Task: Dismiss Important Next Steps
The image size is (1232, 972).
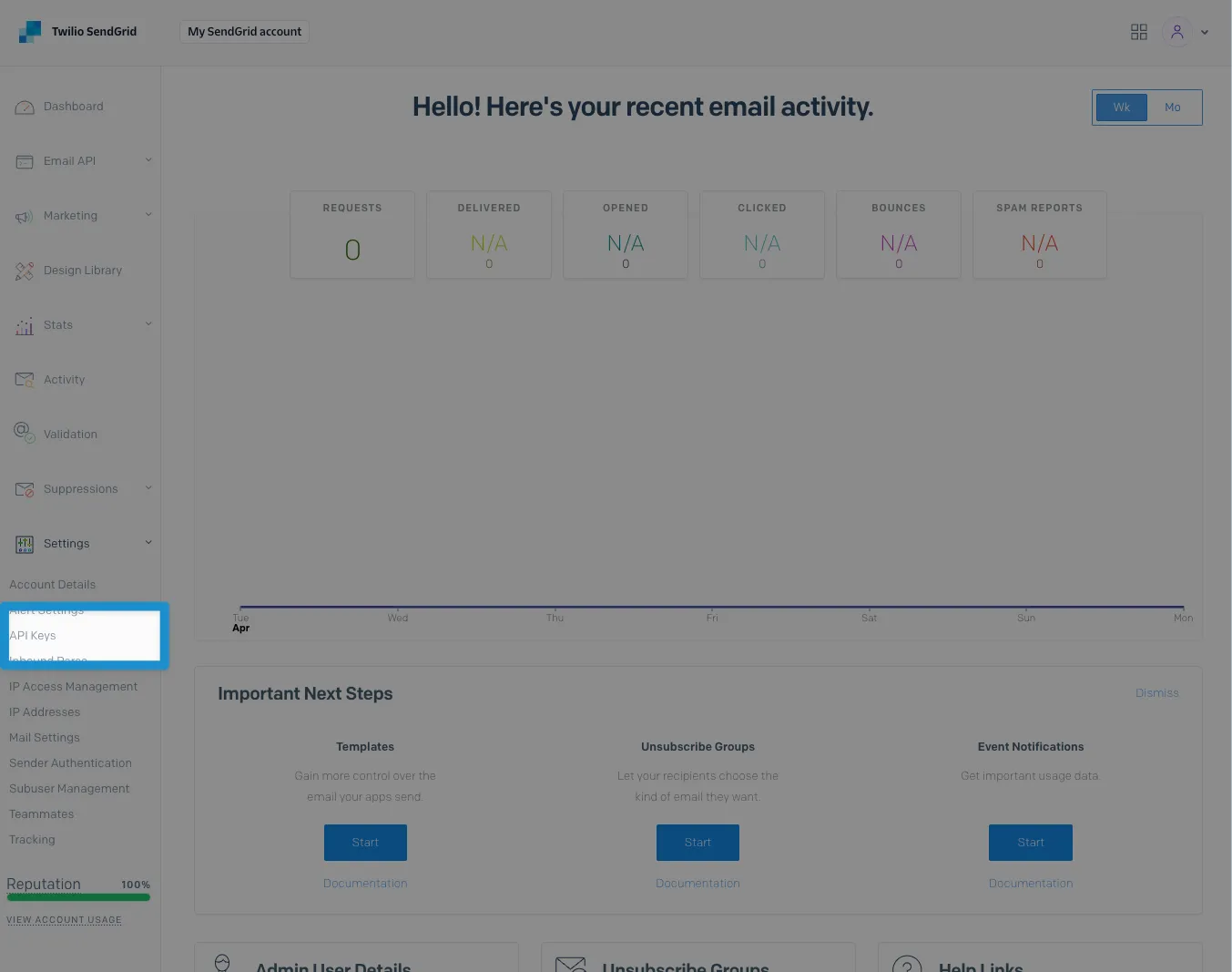Action: point(1156,693)
